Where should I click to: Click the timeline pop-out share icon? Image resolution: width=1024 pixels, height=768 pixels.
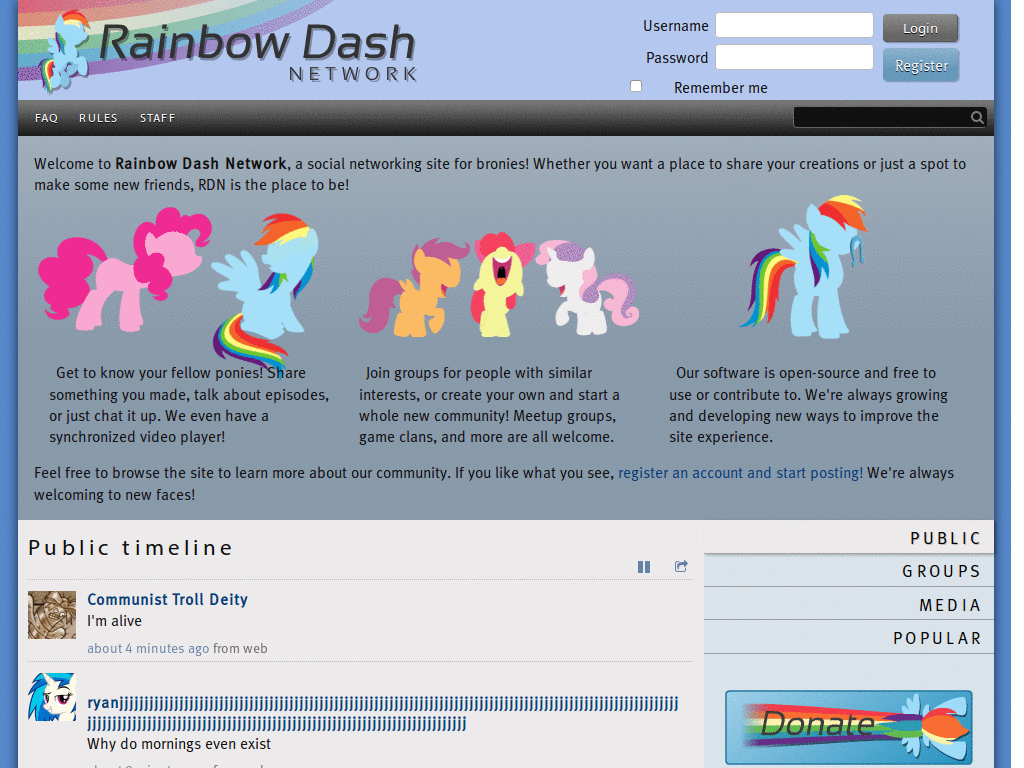pos(681,566)
